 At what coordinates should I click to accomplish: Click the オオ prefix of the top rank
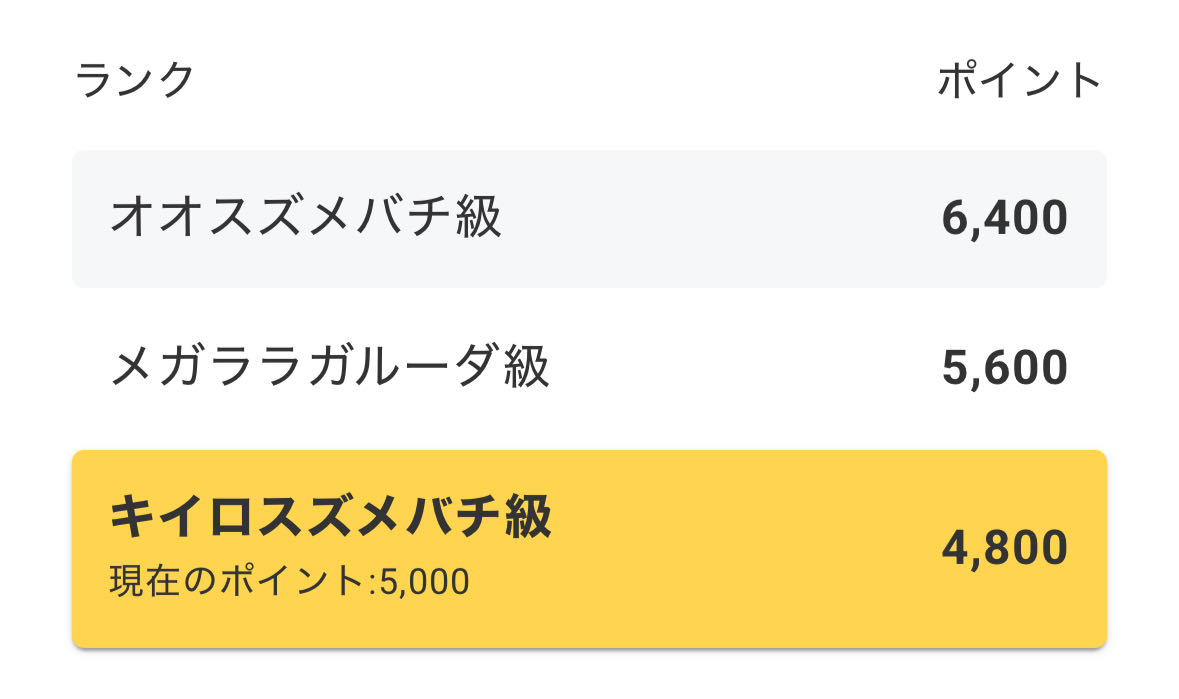pos(158,218)
